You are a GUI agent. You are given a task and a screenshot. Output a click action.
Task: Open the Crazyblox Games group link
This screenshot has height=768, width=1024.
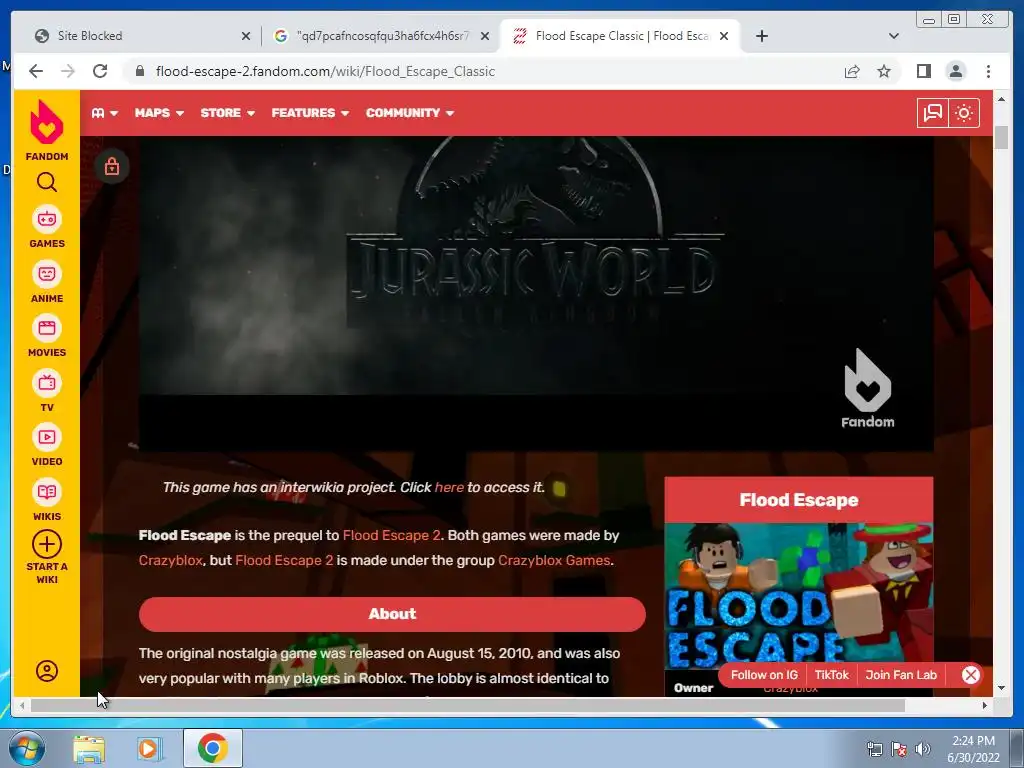point(554,560)
